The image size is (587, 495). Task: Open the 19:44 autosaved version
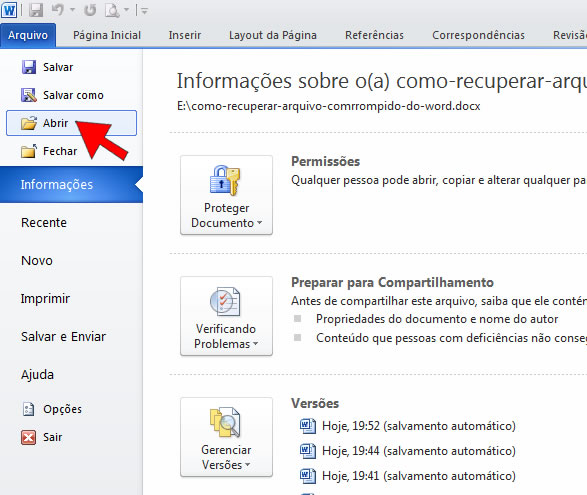click(408, 451)
